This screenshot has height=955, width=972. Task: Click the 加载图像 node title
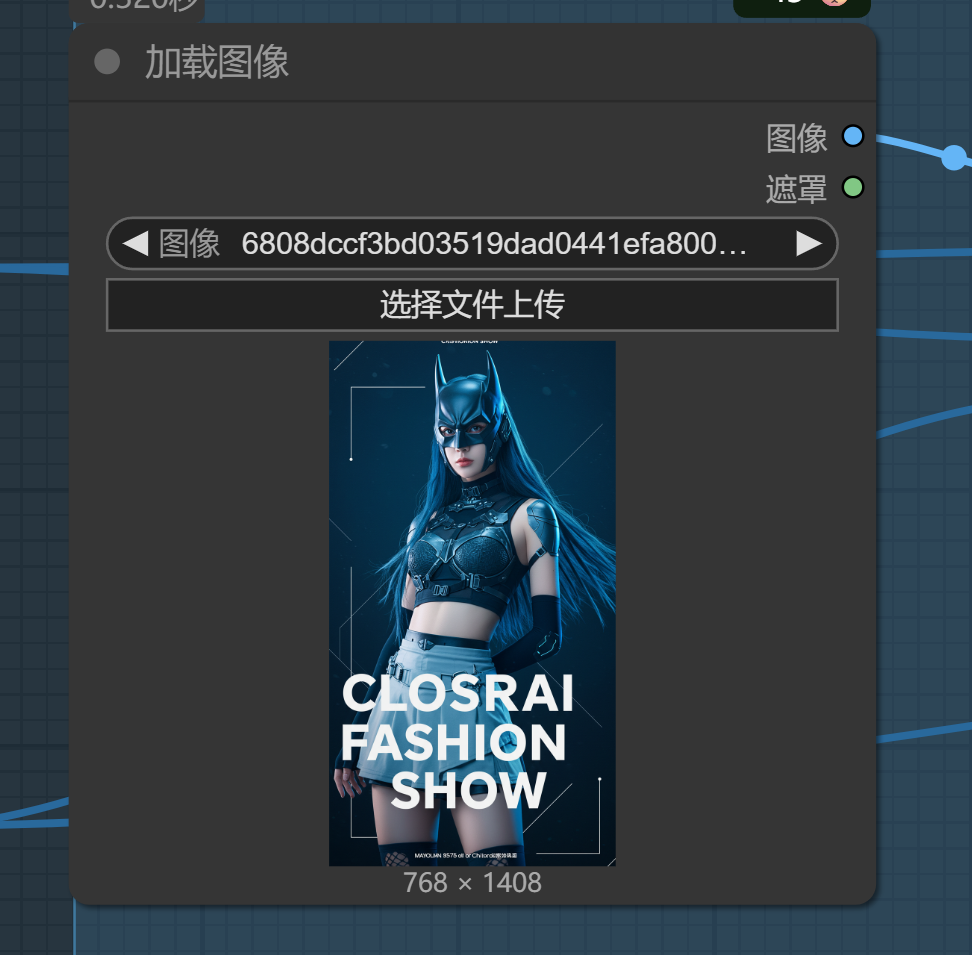pyautogui.click(x=217, y=63)
